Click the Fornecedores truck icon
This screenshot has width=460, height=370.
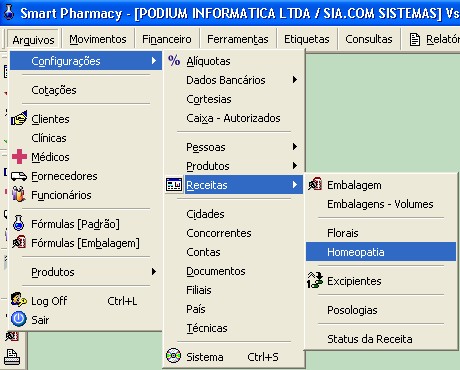click(19, 176)
